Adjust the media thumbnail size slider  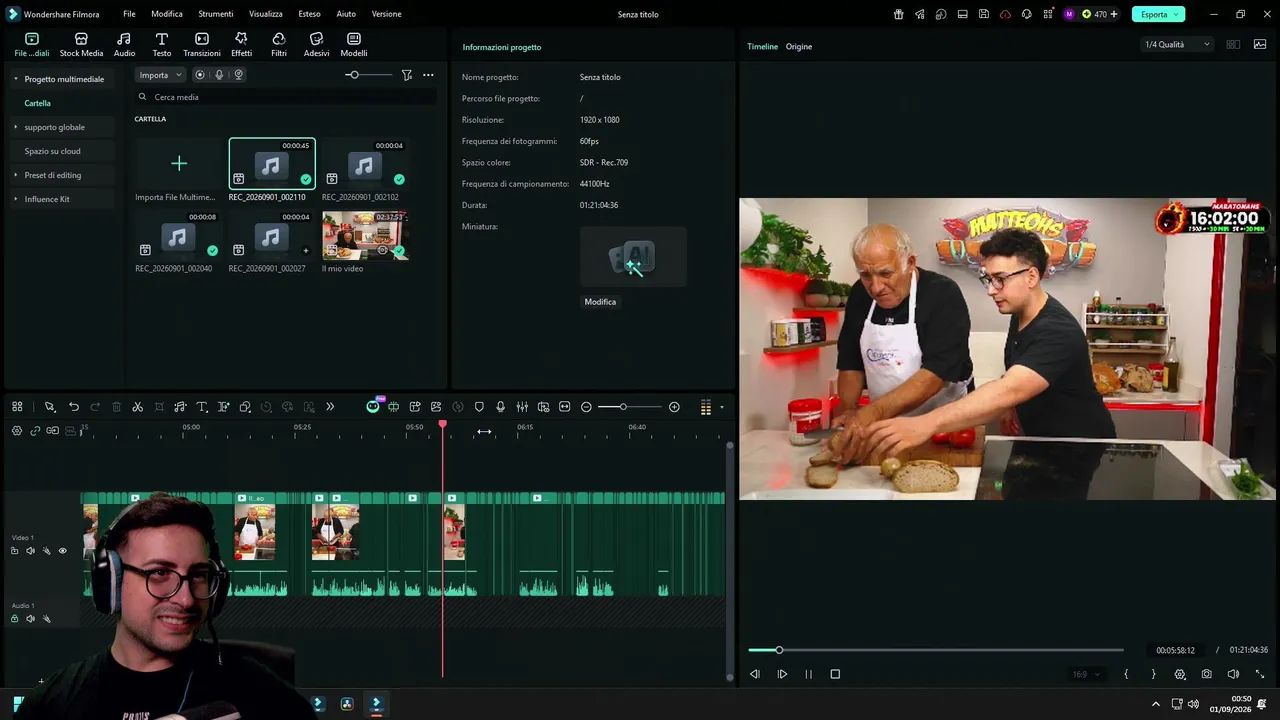coord(353,75)
